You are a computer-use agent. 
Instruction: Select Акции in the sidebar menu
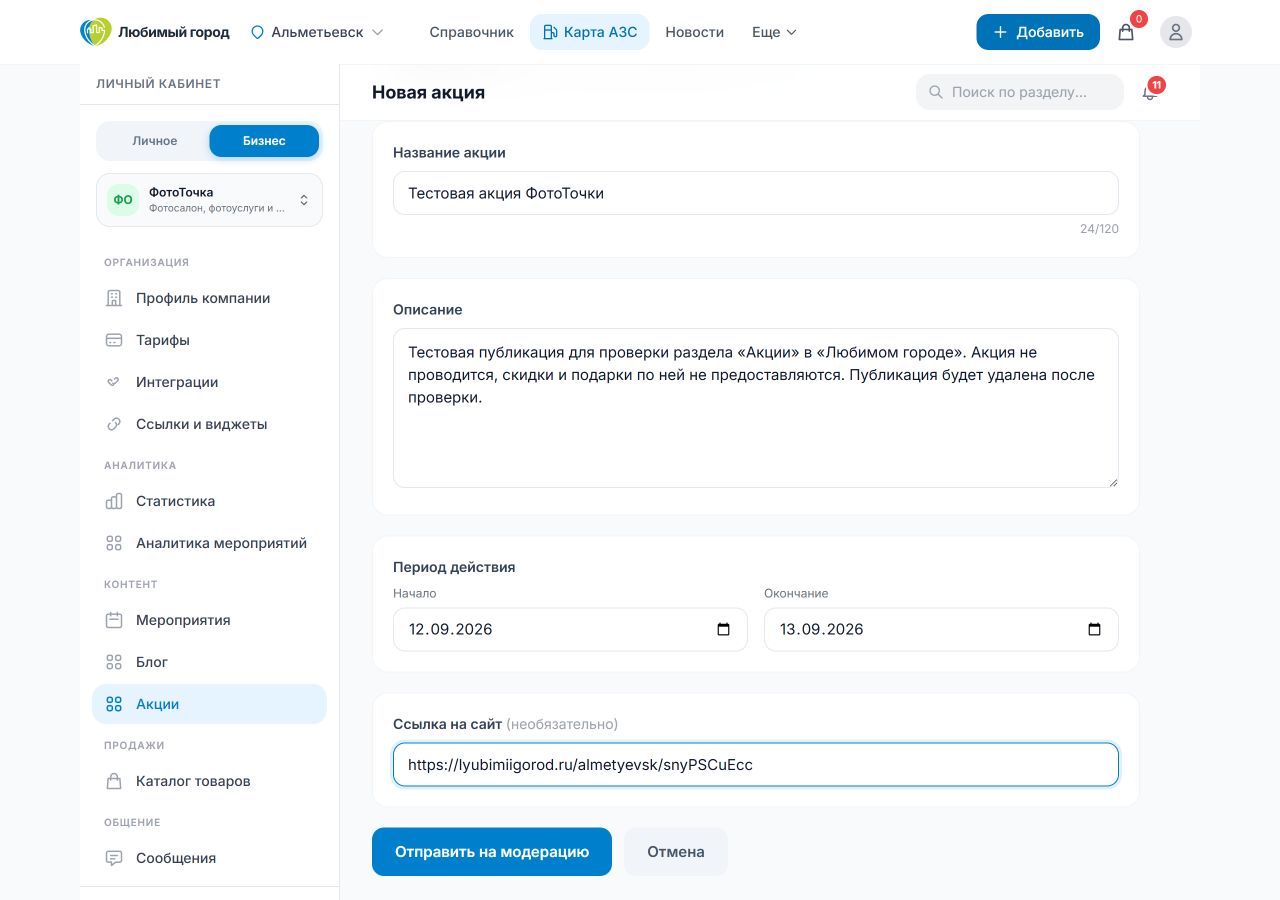coord(210,704)
